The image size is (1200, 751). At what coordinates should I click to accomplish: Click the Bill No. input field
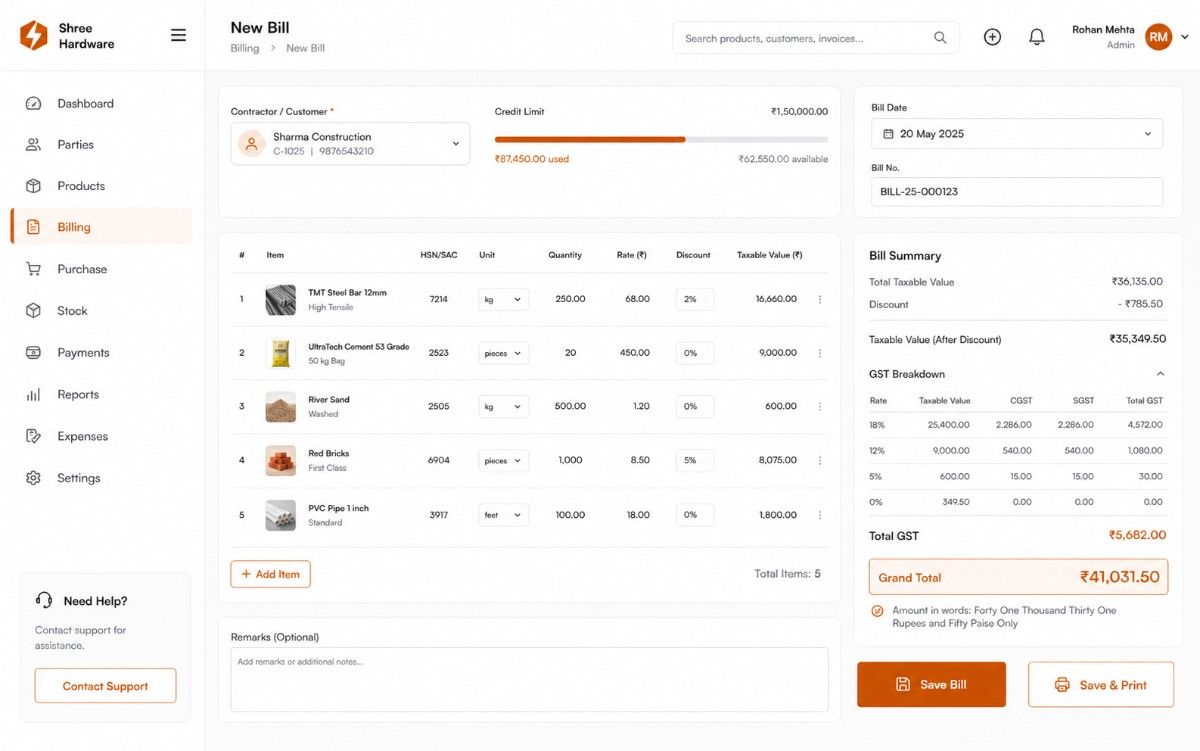click(1017, 191)
